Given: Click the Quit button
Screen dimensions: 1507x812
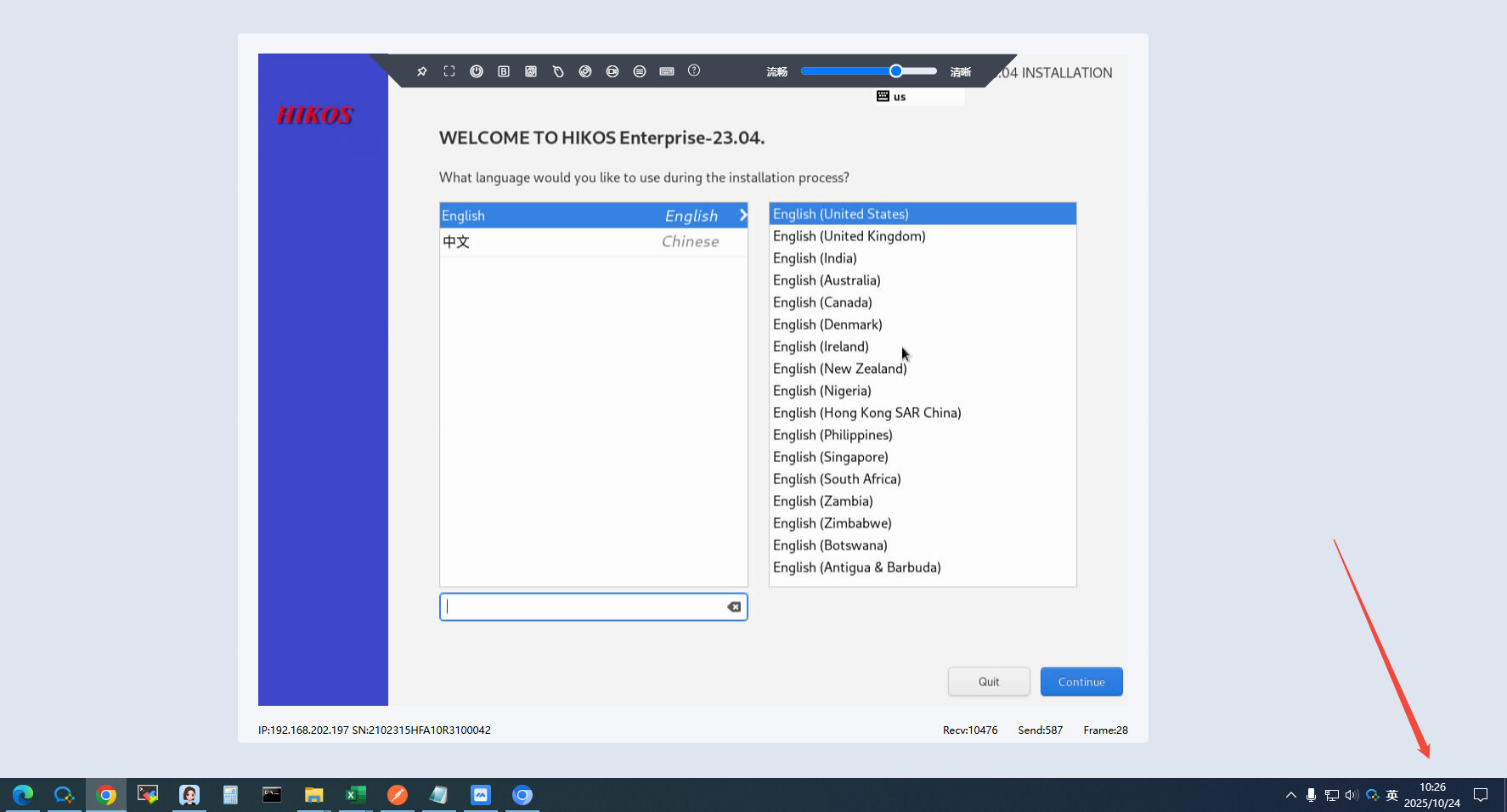Looking at the screenshot, I should click(x=988, y=681).
